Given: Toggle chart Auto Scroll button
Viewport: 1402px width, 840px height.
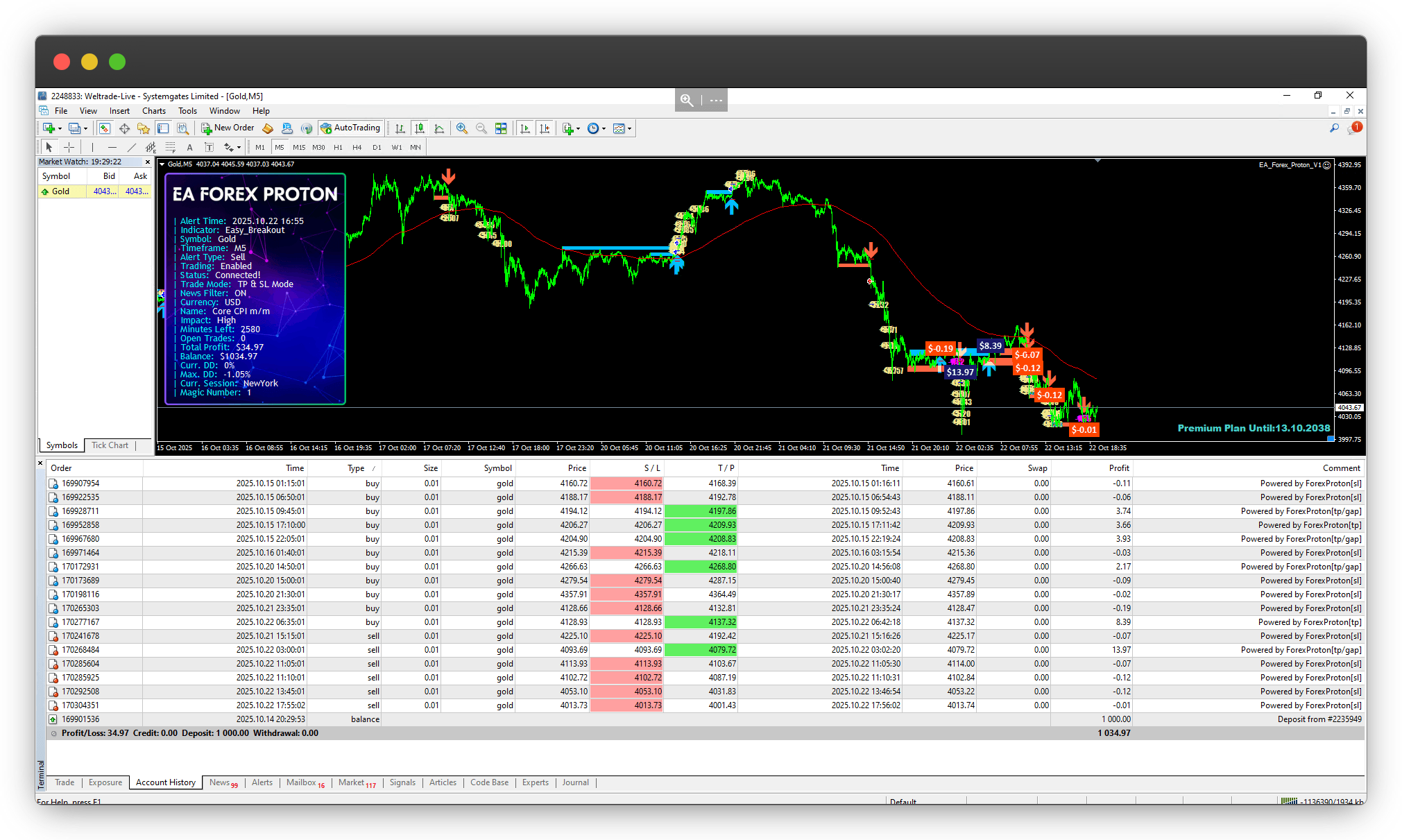Looking at the screenshot, I should coord(525,128).
